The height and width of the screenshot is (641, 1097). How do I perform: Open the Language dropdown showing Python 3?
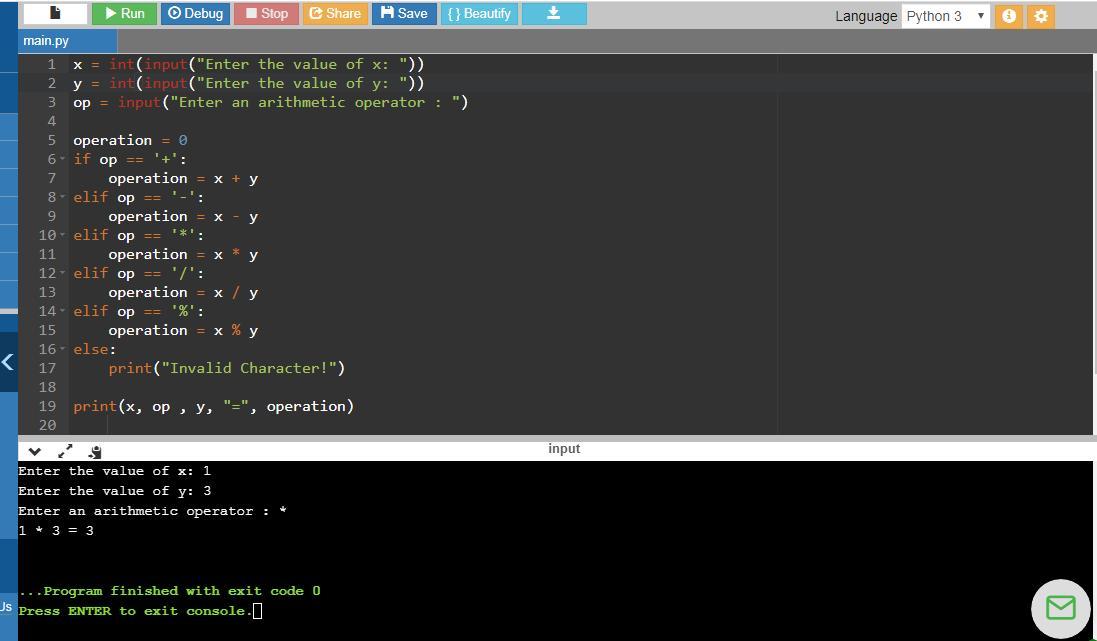(x=945, y=16)
